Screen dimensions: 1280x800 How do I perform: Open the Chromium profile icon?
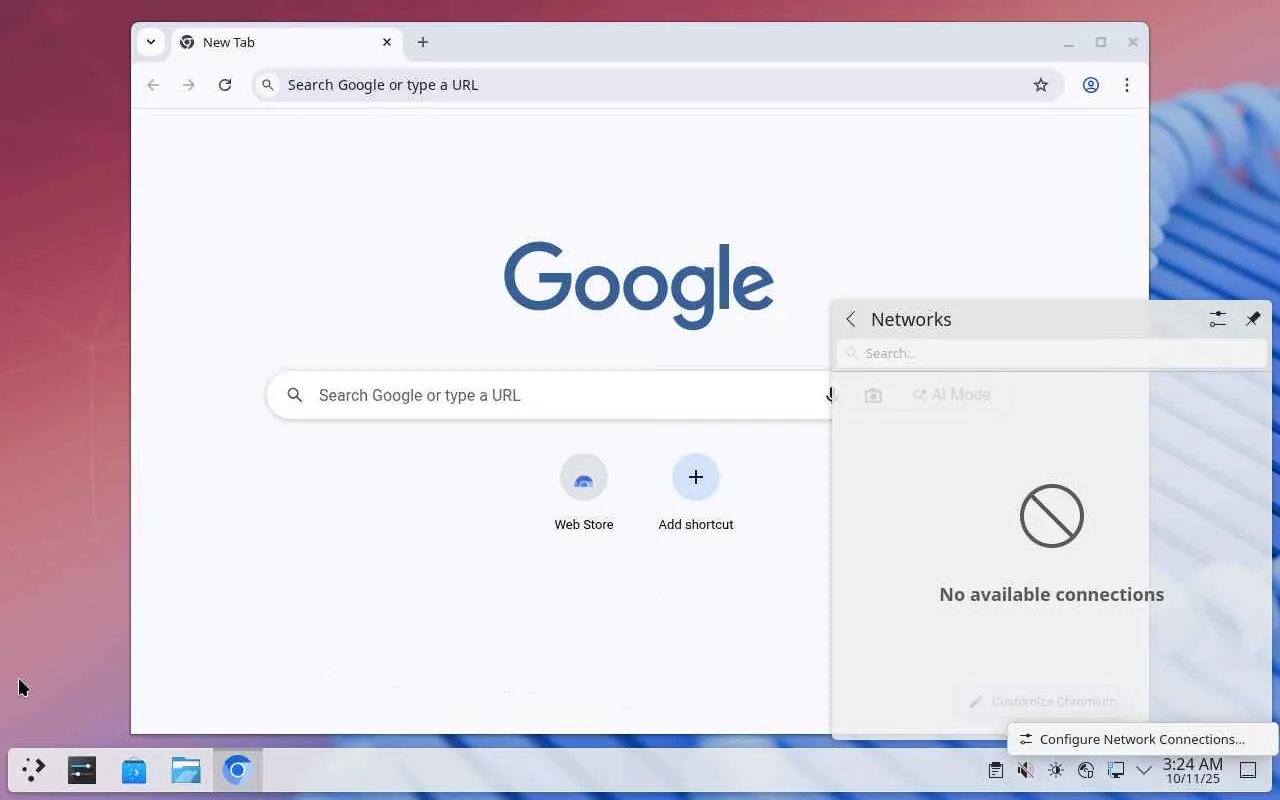[x=1091, y=85]
